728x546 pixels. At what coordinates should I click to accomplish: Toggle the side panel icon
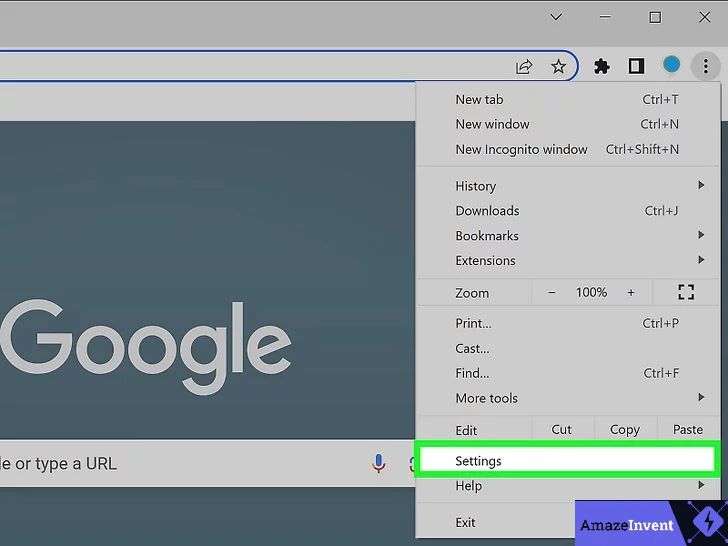(x=636, y=66)
